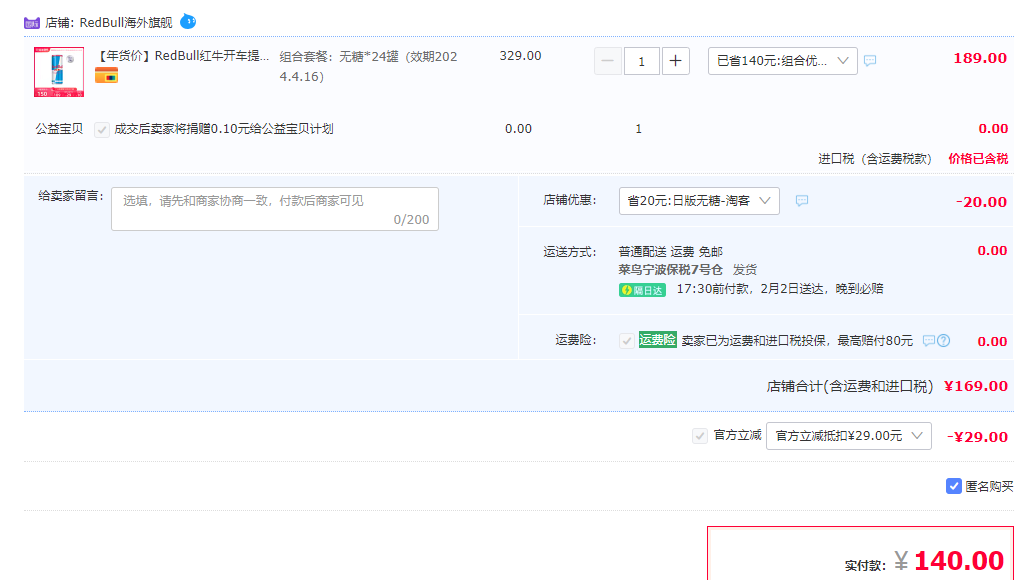Screen dimensions: 1035x580
Task: Click comment icon beside 店铺优惠 dropdown
Action: tap(801, 201)
